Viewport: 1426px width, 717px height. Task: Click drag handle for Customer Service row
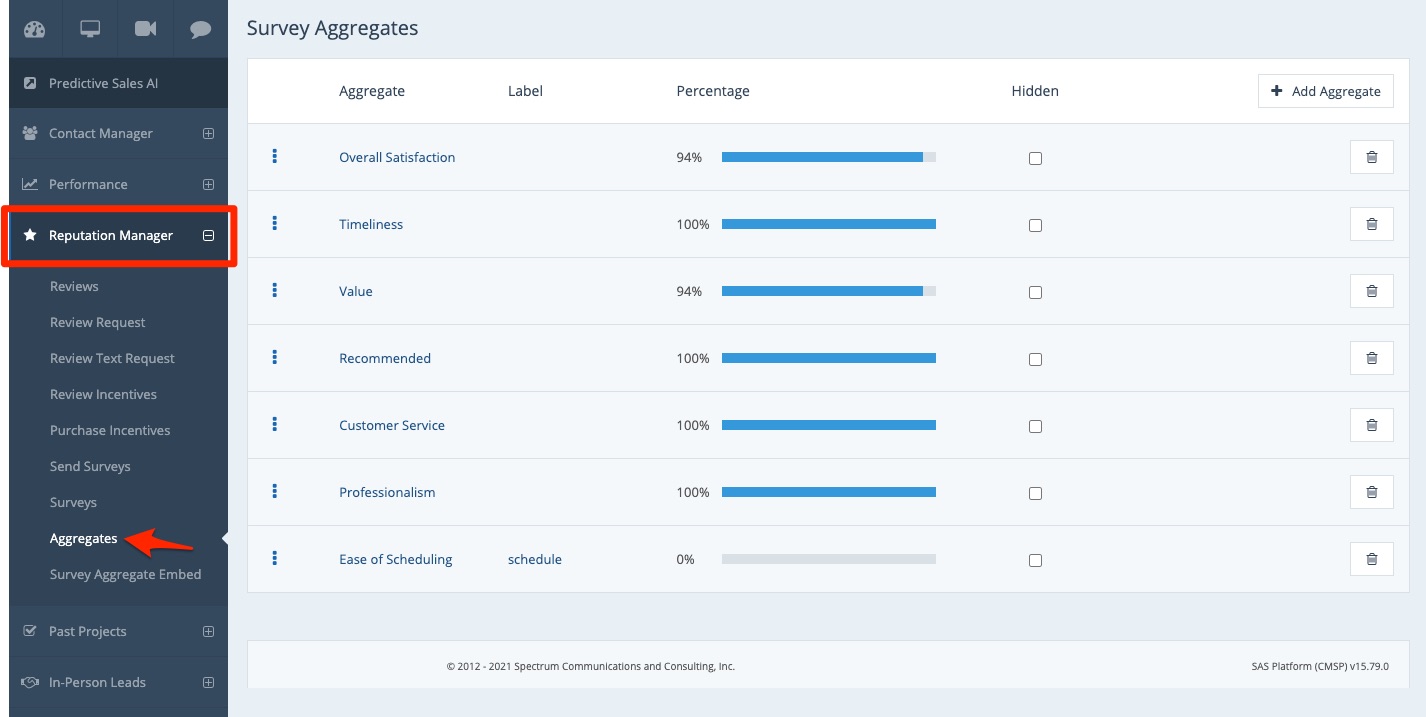[x=275, y=424]
